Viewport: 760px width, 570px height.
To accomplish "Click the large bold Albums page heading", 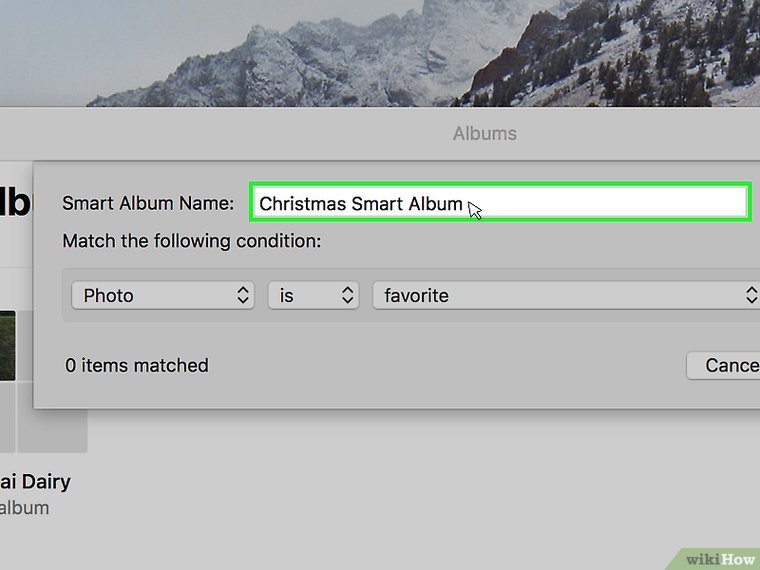I will (15, 201).
